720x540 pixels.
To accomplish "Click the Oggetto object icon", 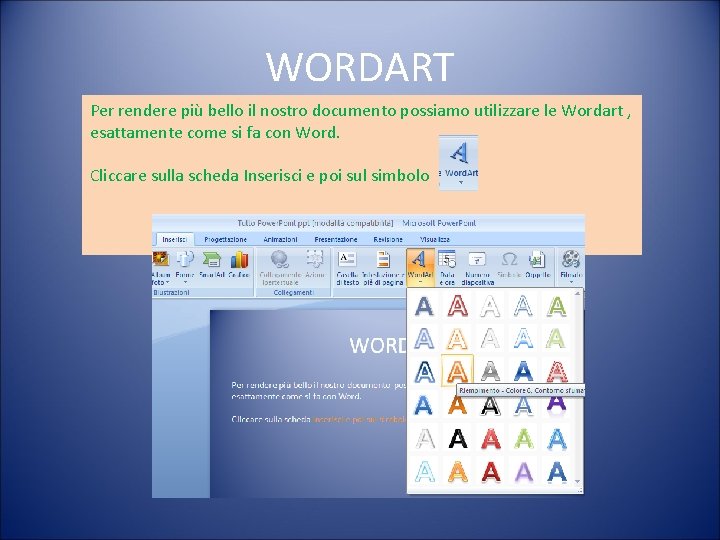I will tap(537, 265).
